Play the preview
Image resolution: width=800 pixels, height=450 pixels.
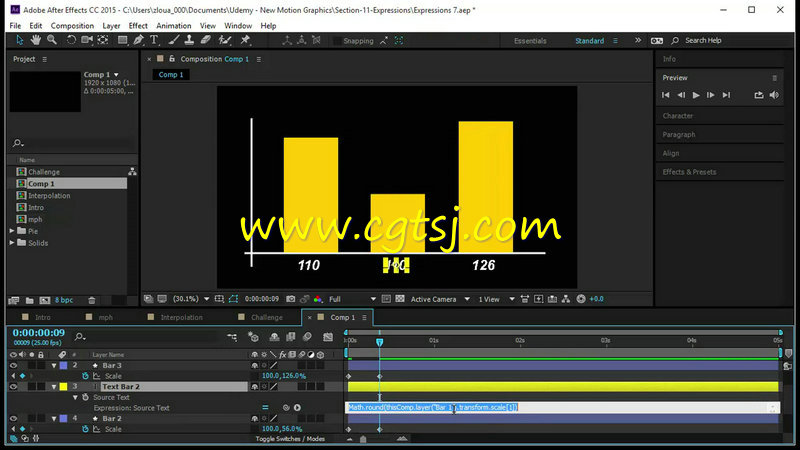(x=696, y=95)
